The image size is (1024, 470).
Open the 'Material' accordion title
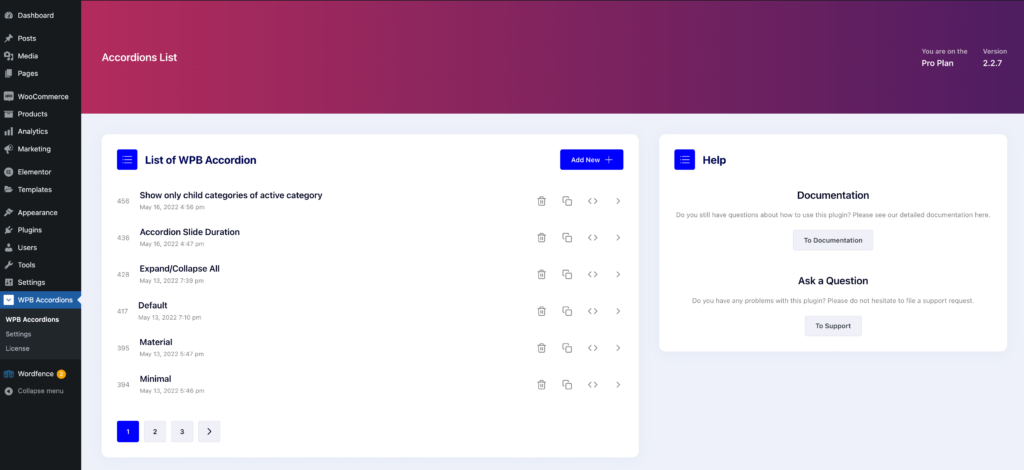click(155, 342)
